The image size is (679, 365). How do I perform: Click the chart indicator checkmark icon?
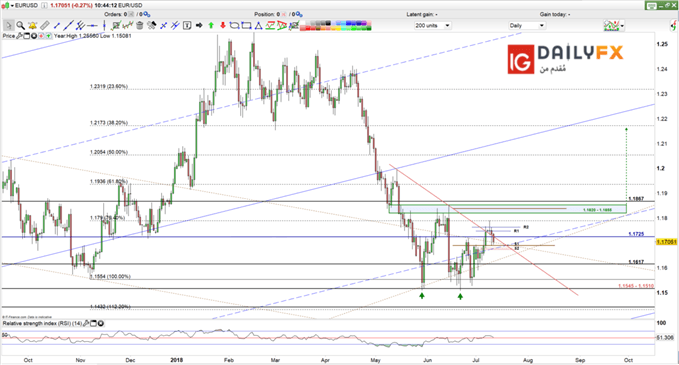point(116,26)
